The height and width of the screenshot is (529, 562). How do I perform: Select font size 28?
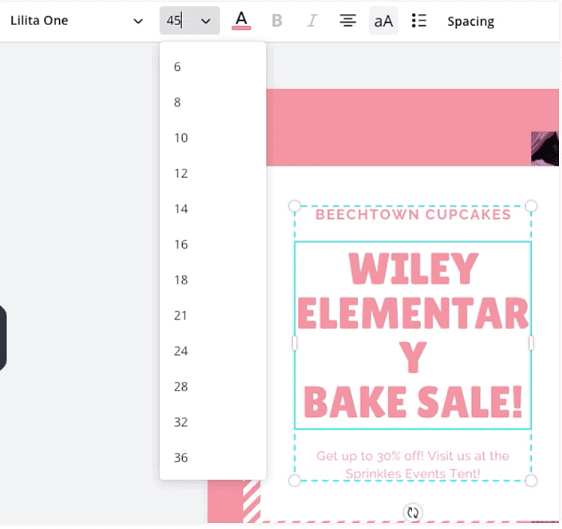tap(213, 386)
